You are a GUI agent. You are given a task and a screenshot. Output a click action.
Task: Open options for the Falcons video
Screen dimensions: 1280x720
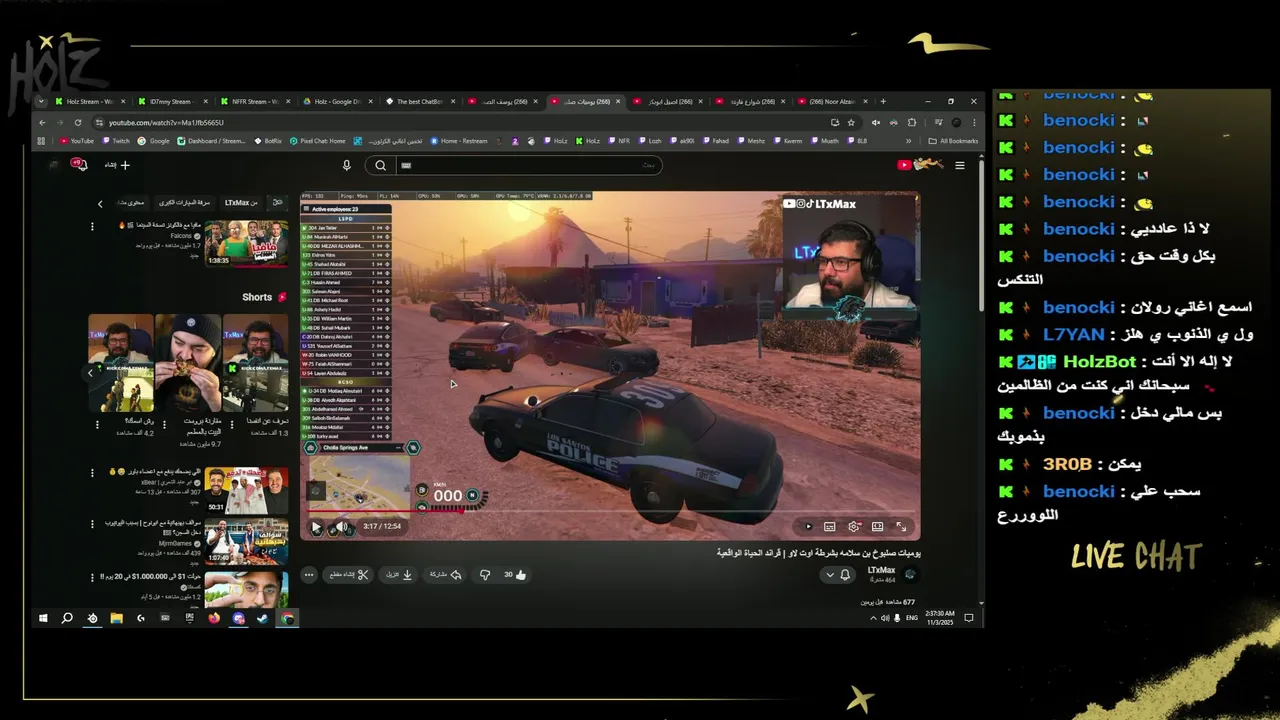[92, 227]
